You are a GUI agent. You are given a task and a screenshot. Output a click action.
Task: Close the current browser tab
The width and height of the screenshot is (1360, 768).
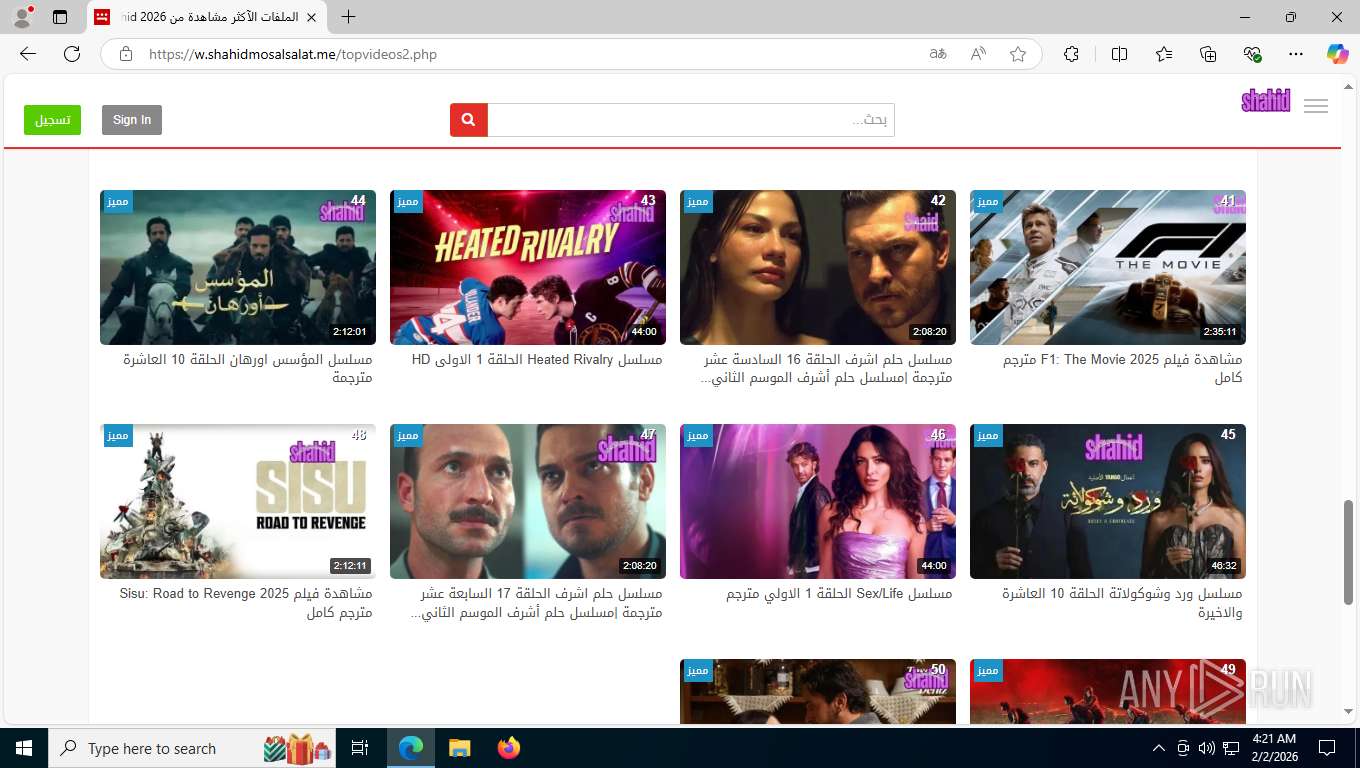point(312,17)
